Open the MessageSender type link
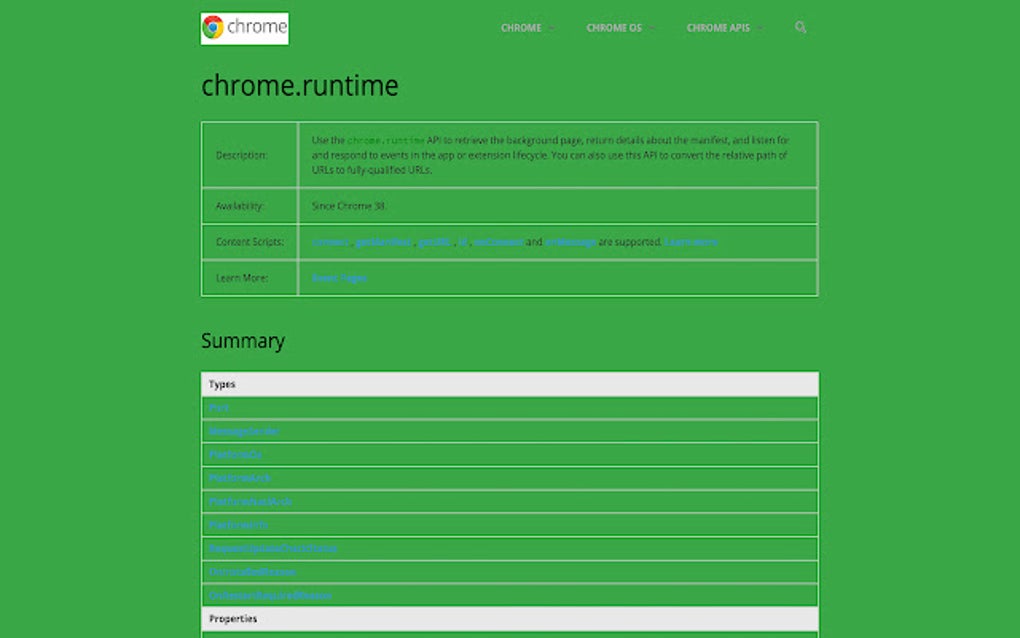Viewport: 1020px width, 638px height. click(x=245, y=430)
